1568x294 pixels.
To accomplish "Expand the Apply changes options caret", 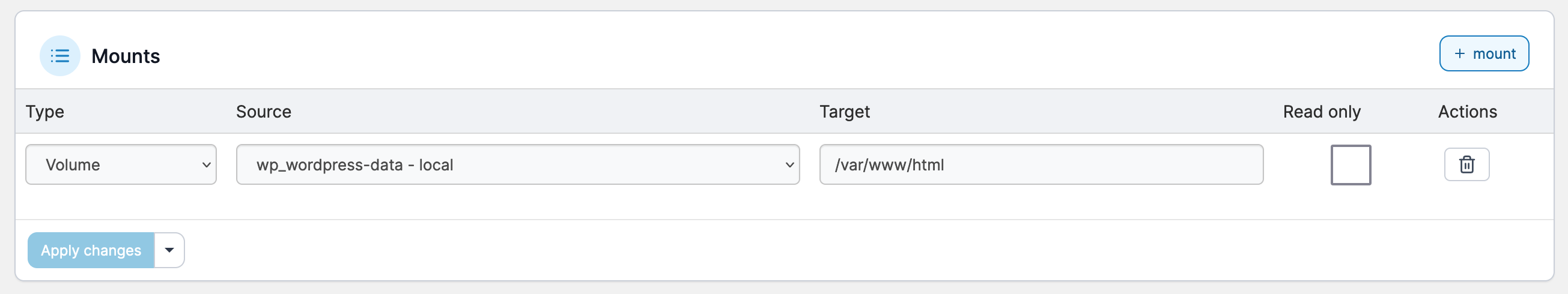I will pos(169,250).
